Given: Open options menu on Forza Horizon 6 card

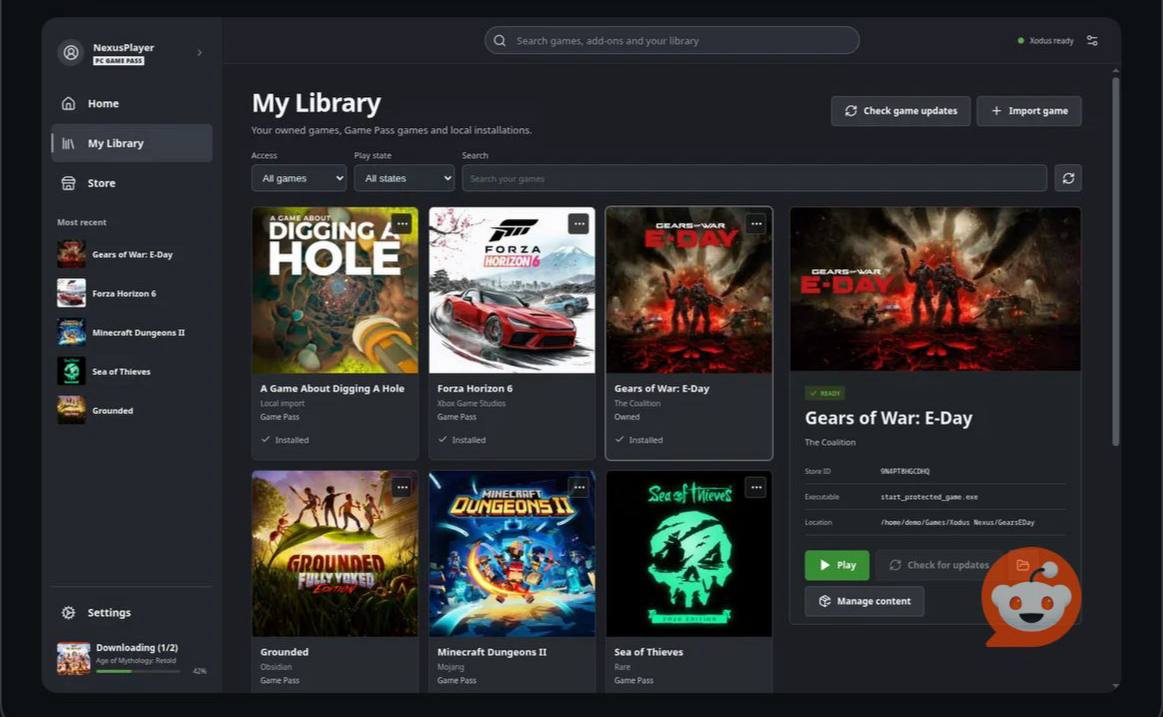Looking at the screenshot, I should (579, 223).
